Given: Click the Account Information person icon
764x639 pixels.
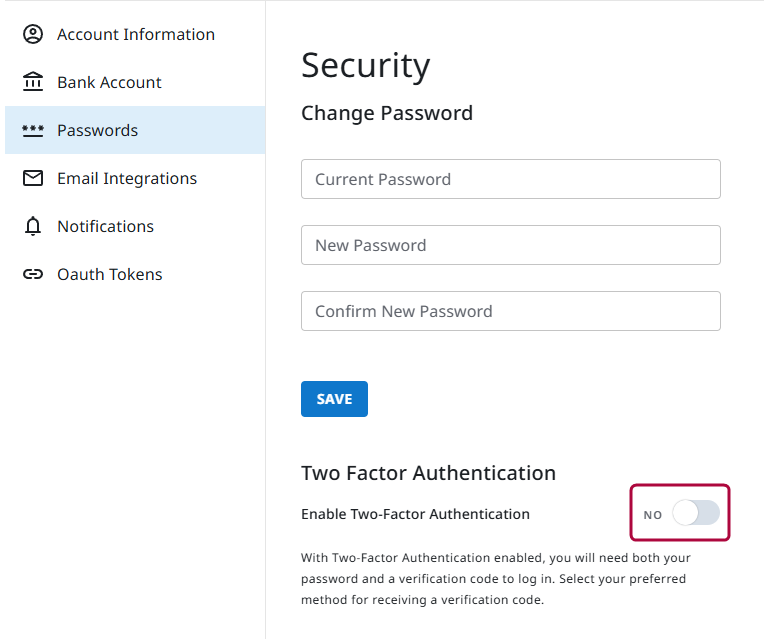Looking at the screenshot, I should 33,34.
